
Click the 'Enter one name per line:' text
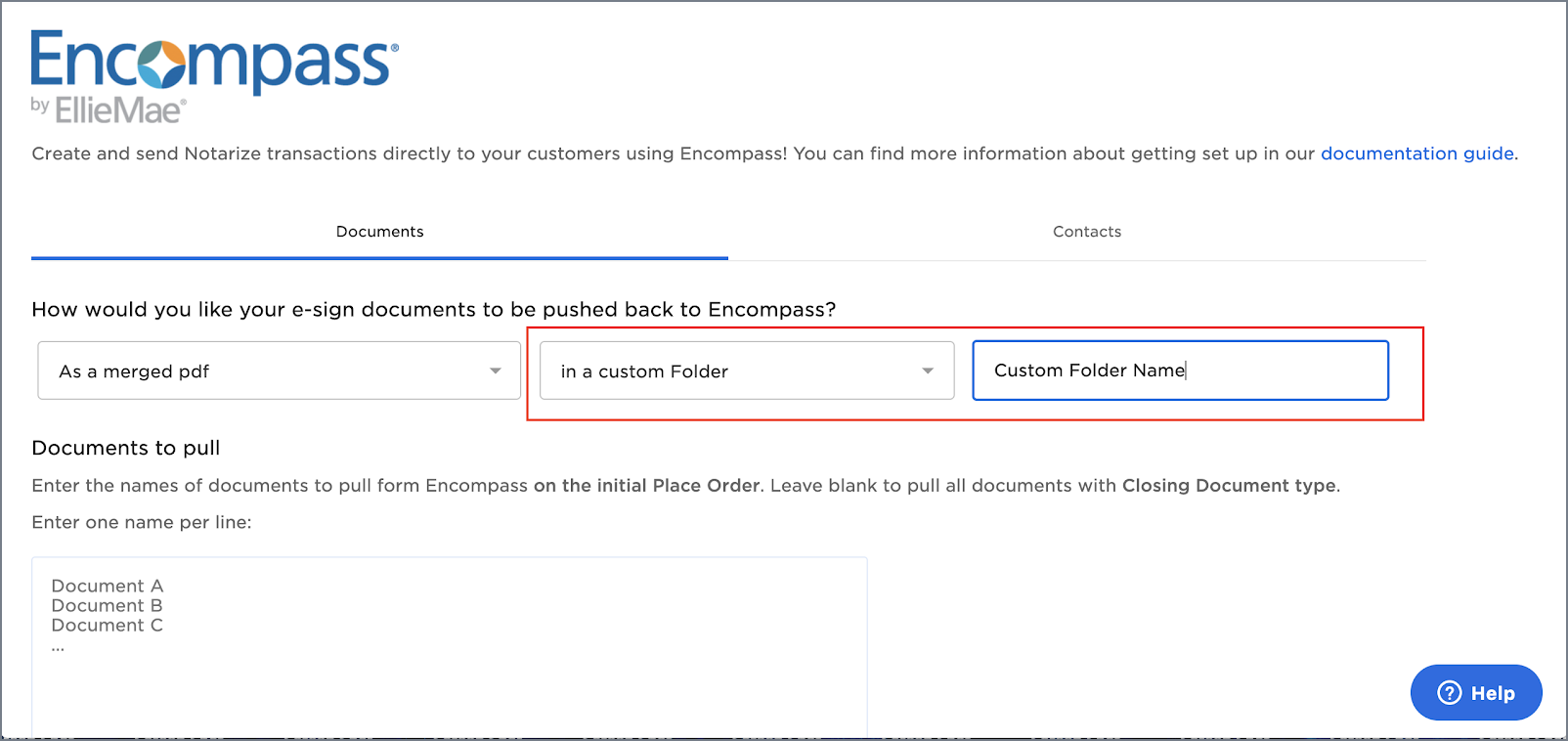(142, 522)
